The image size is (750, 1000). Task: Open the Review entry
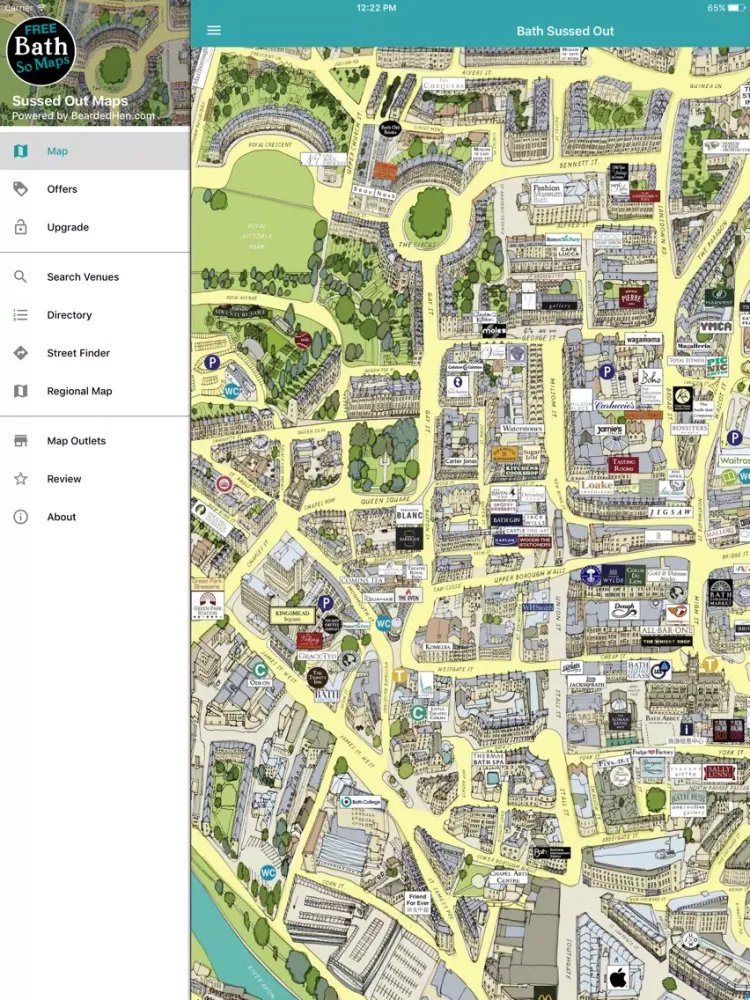95,479
